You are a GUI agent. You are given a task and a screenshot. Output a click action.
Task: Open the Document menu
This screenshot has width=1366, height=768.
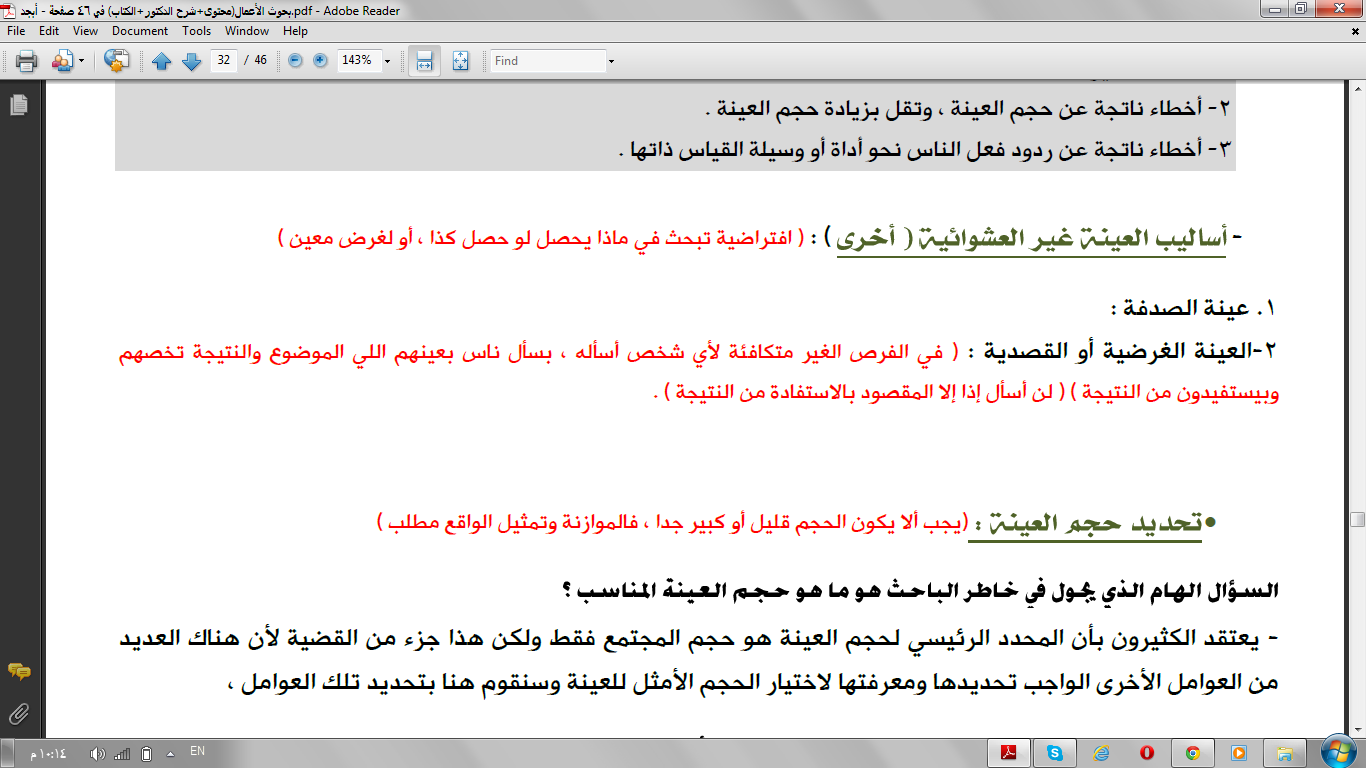point(140,31)
